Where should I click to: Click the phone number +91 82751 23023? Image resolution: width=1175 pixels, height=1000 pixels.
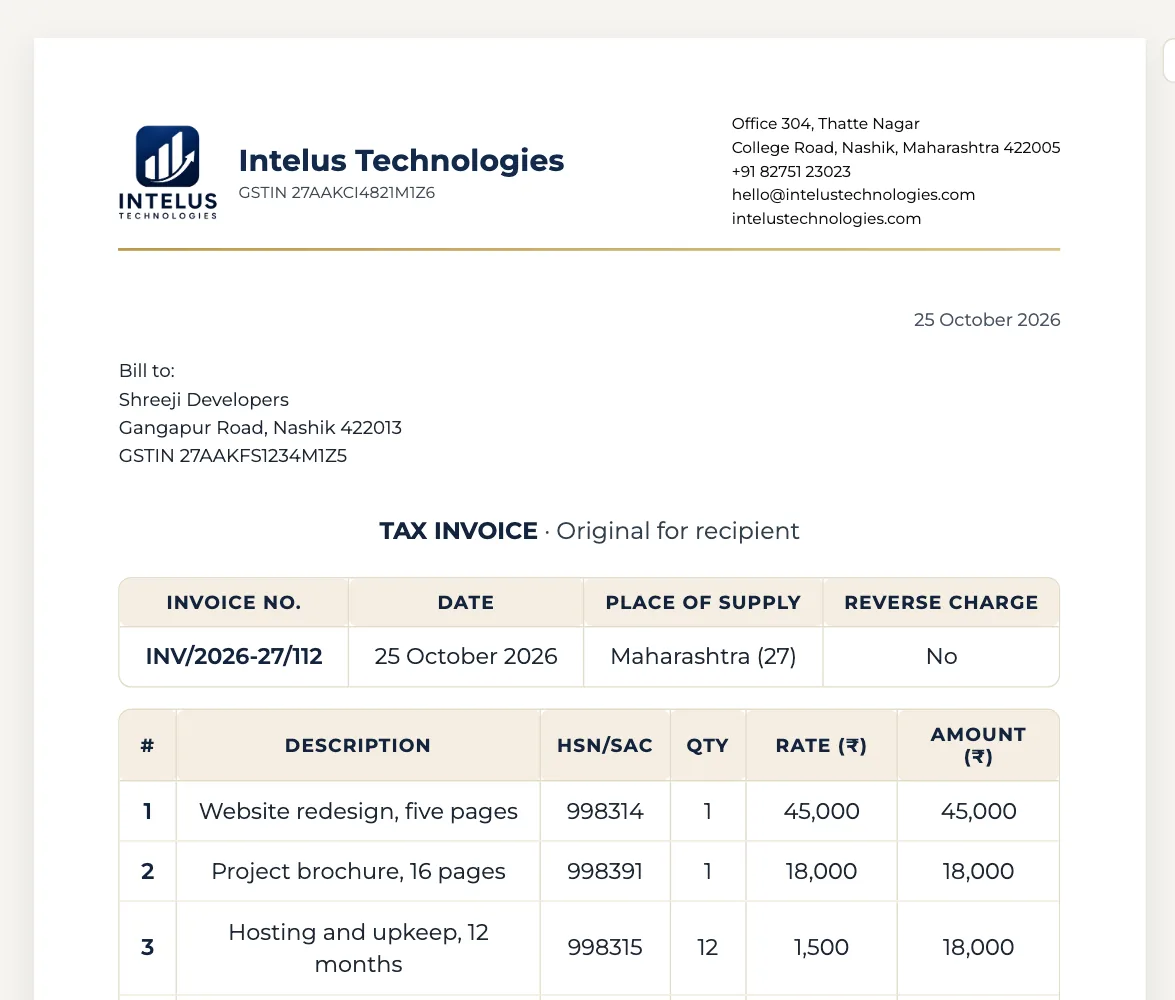click(x=791, y=172)
